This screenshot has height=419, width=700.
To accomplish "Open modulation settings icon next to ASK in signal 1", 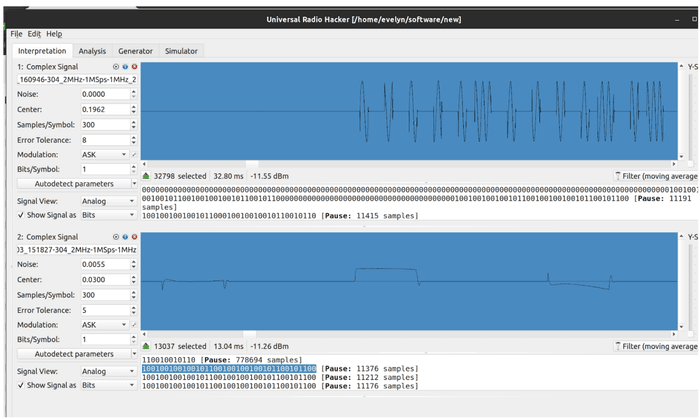I will pyautogui.click(x=132, y=155).
